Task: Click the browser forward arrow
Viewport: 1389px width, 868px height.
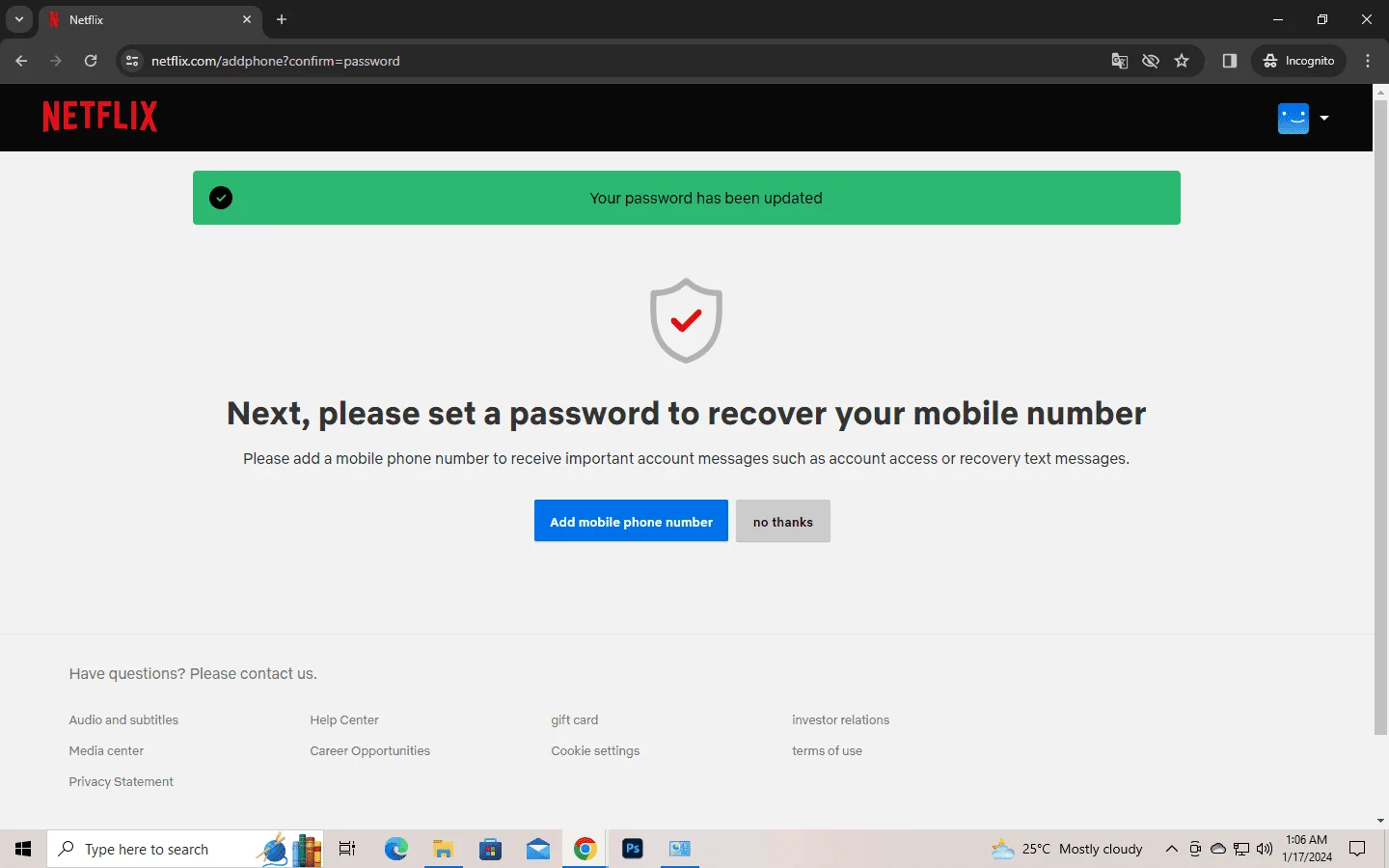Action: point(56,61)
